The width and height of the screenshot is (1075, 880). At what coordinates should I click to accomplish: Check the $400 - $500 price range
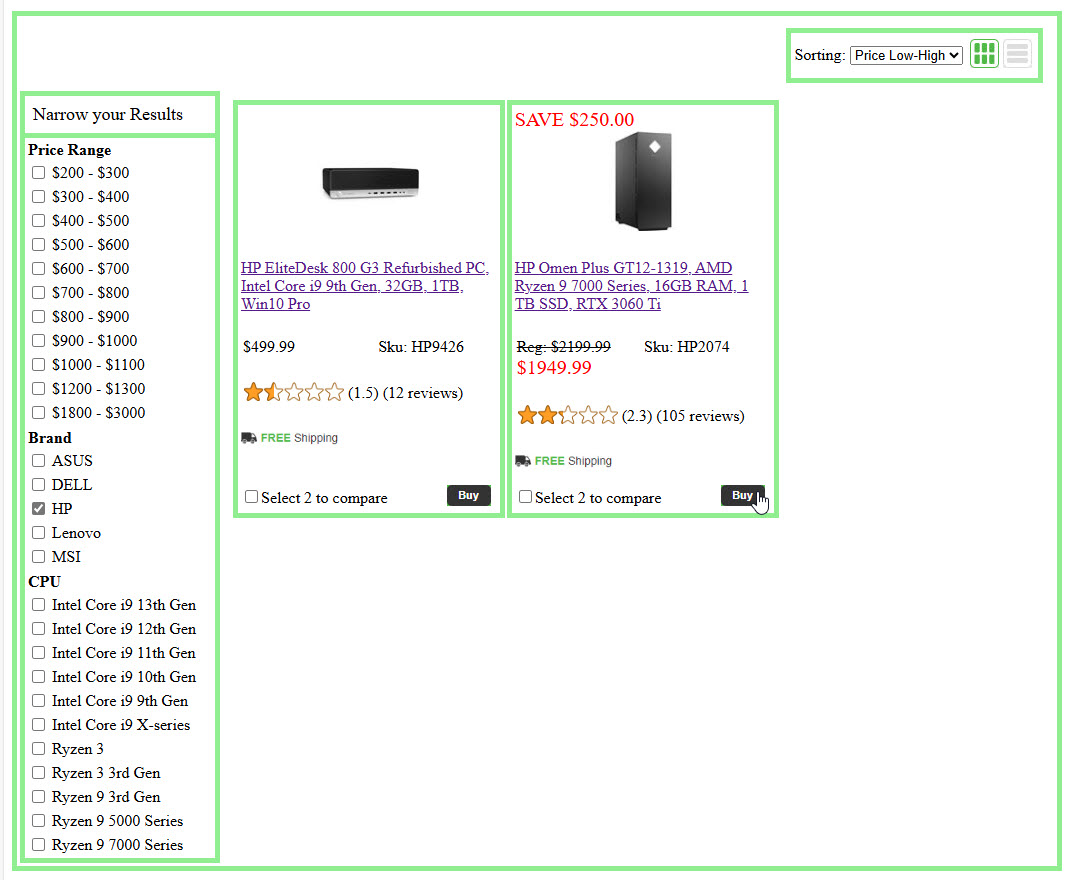tap(39, 221)
